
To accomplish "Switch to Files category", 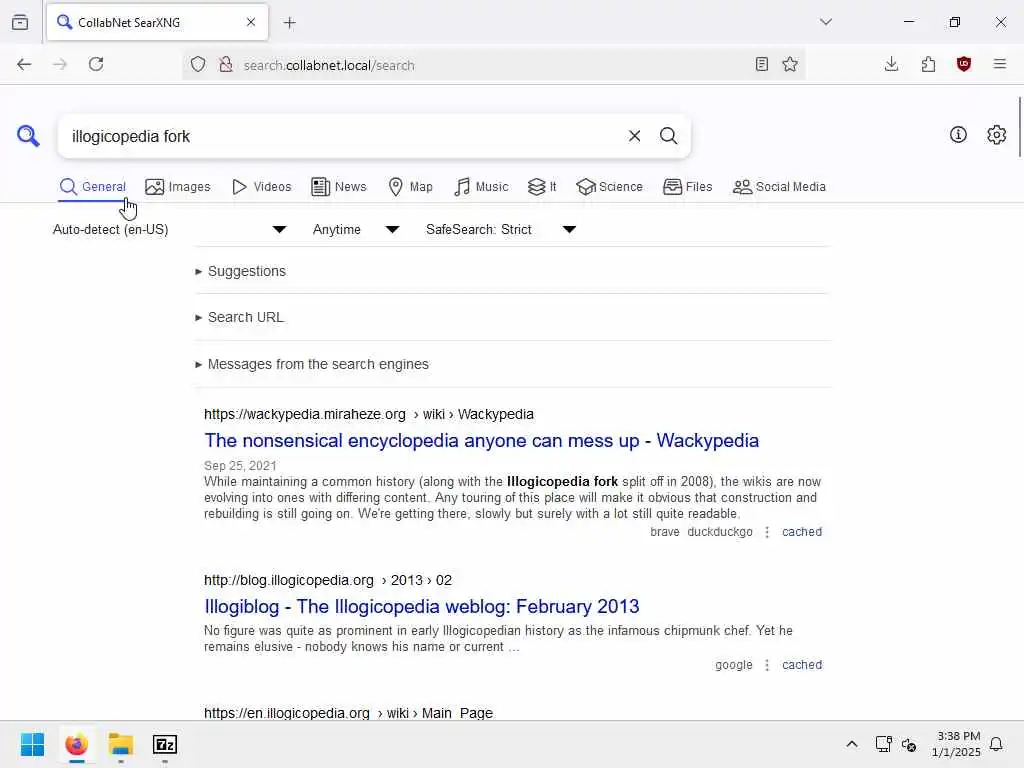I will (687, 187).
